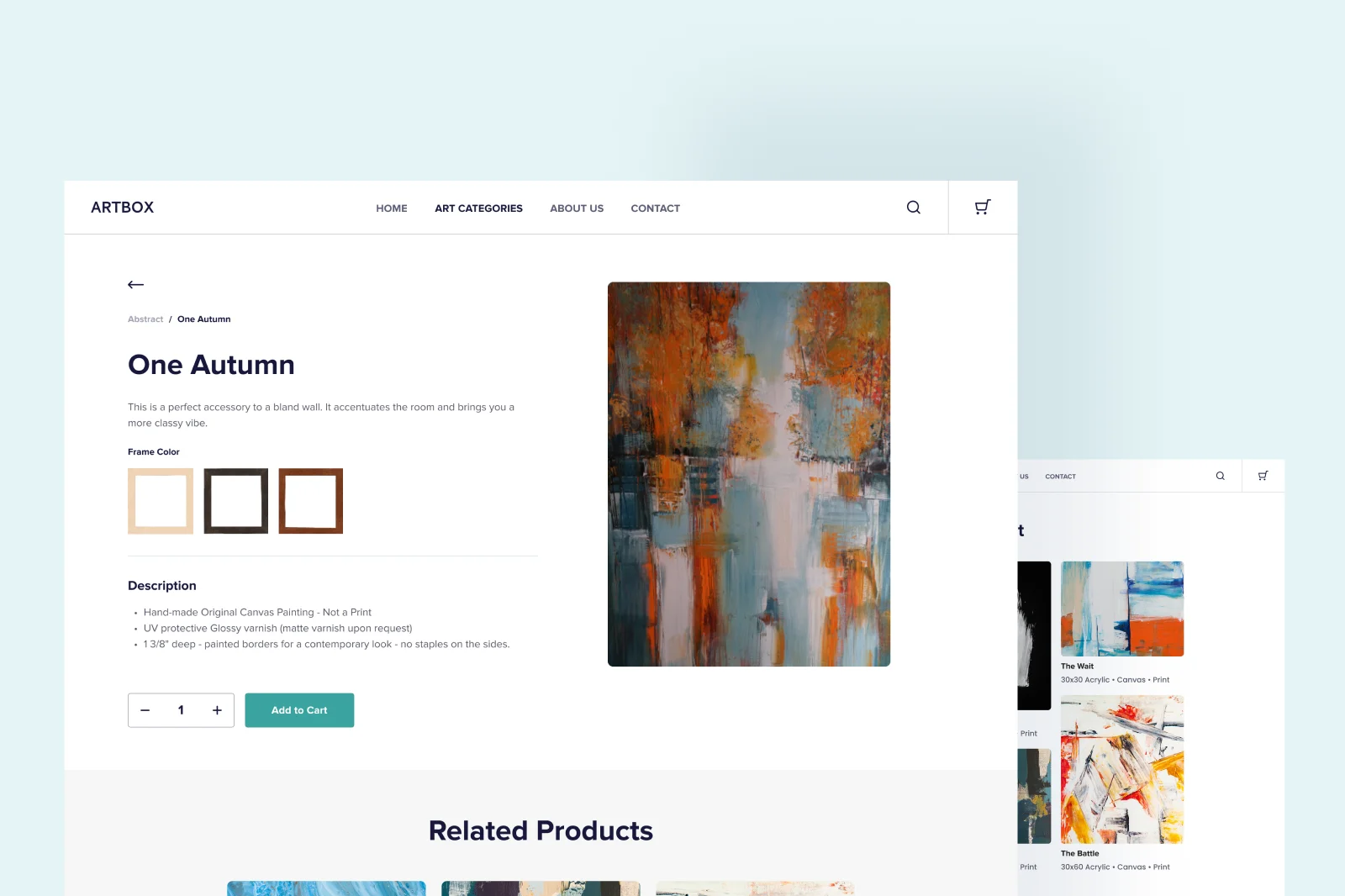Decrease quantity with the minus icon
The width and height of the screenshot is (1345, 896).
(145, 710)
